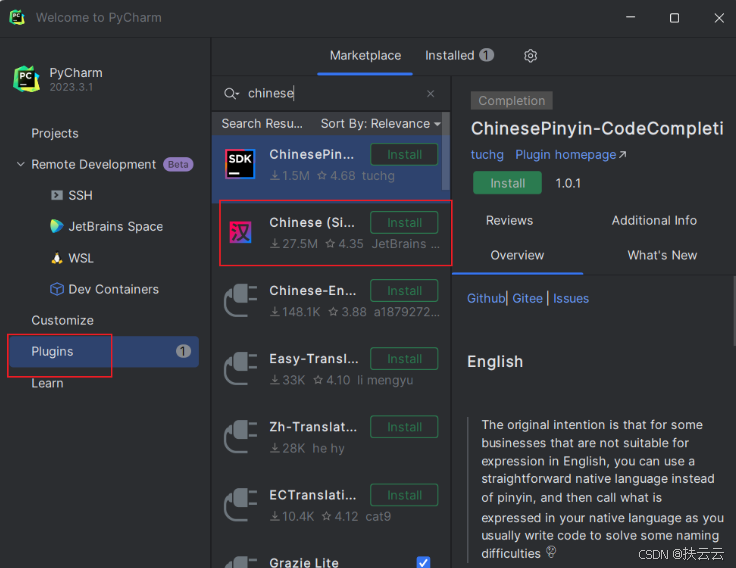736x568 pixels.
Task: Clear the search field with X
Action: pyautogui.click(x=430, y=93)
